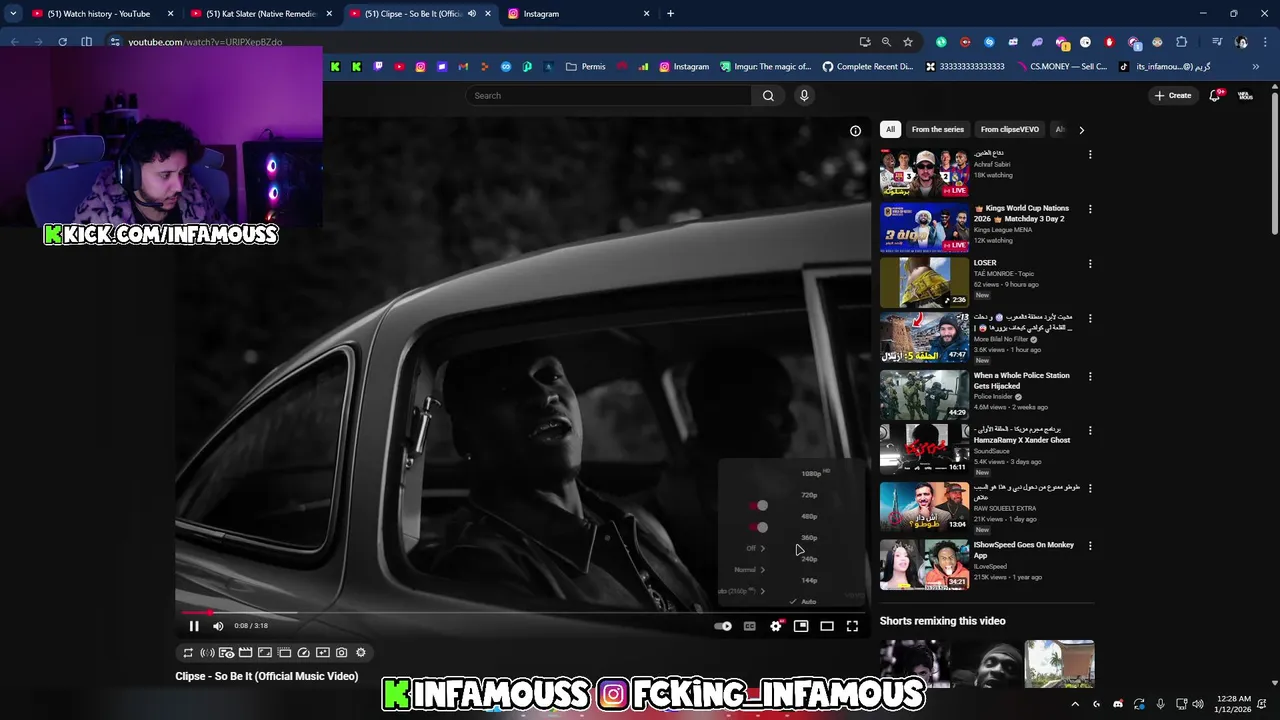
Task: Take a screenshot with the camera icon
Action: click(341, 653)
